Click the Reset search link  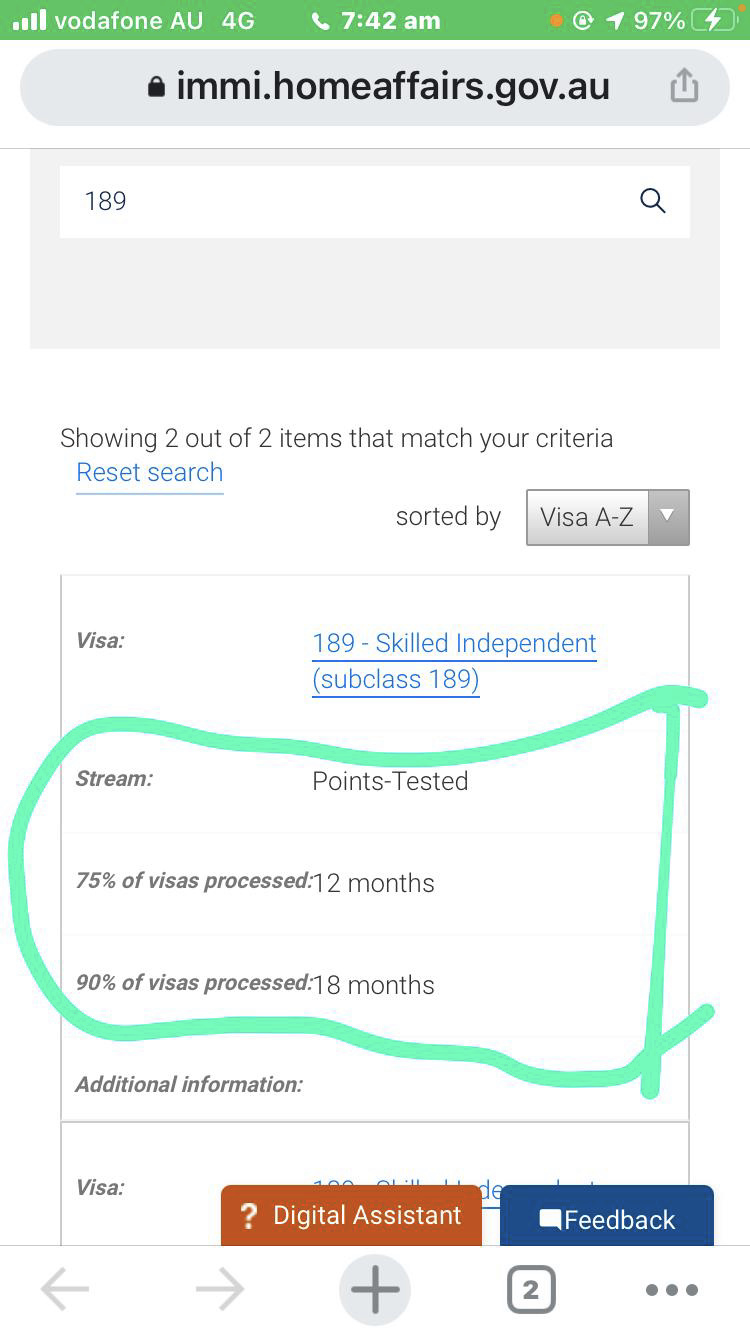pyautogui.click(x=150, y=473)
